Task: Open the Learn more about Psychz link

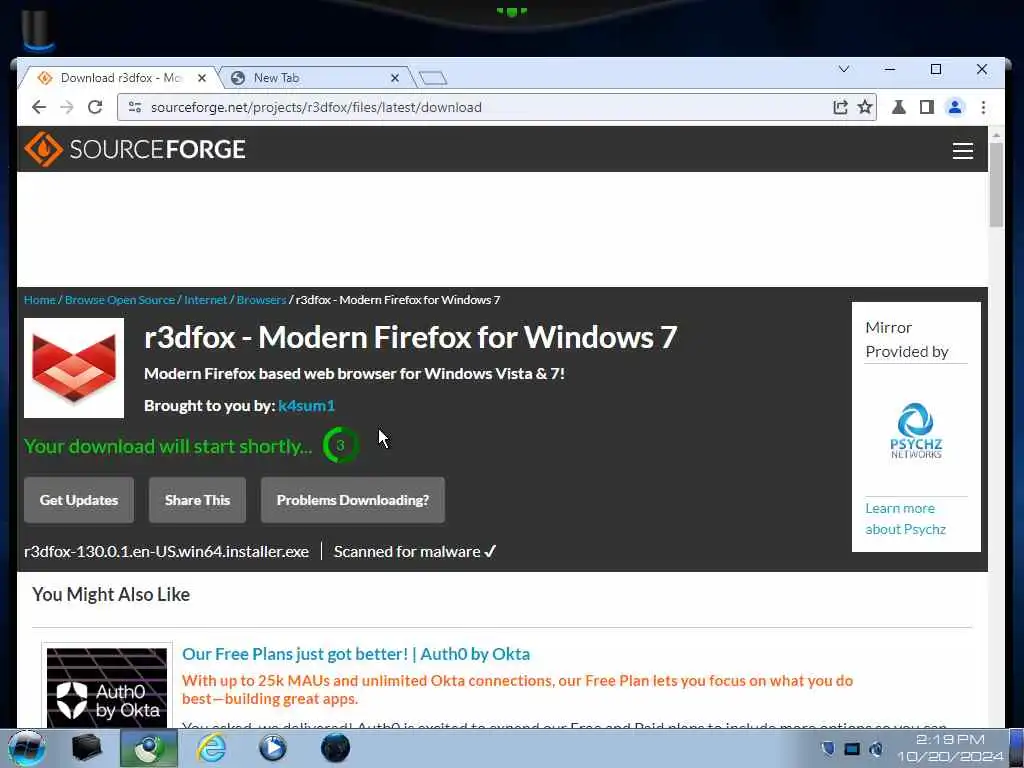Action: click(905, 519)
